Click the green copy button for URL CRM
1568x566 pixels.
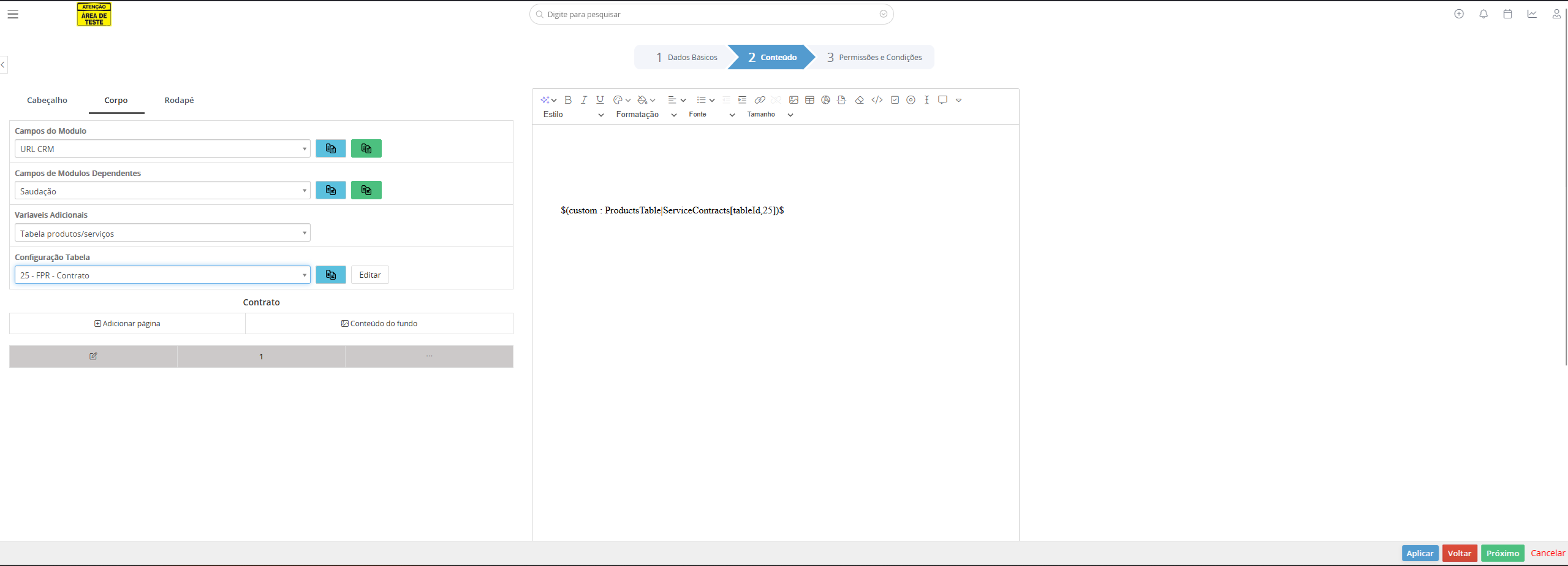click(x=366, y=148)
